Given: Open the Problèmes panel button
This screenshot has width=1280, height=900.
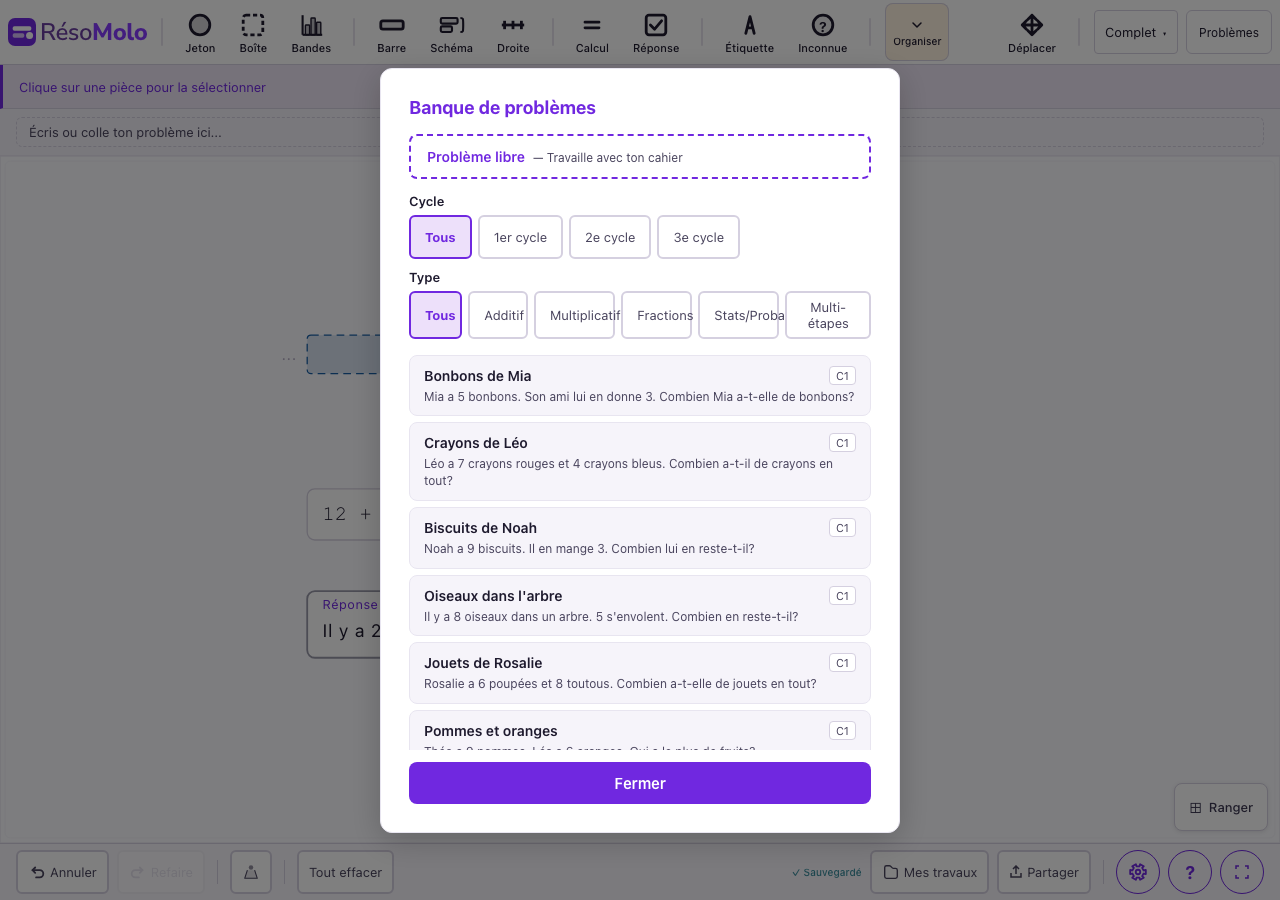Looking at the screenshot, I should pos(1228,32).
